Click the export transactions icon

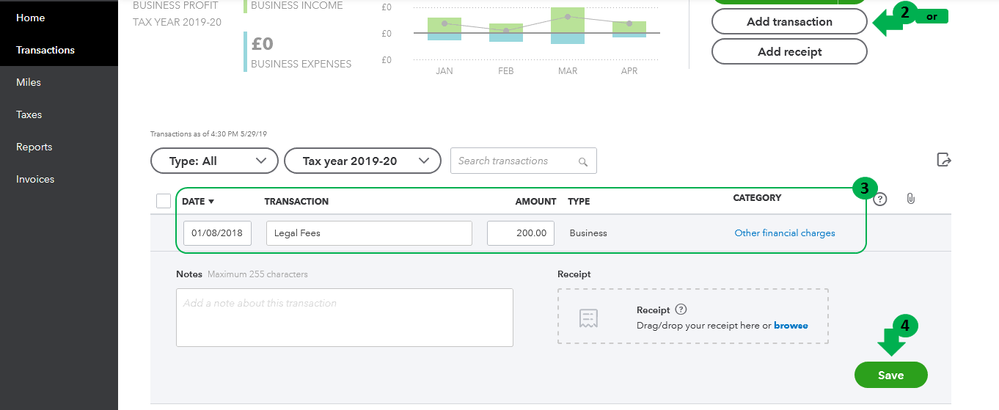942,160
